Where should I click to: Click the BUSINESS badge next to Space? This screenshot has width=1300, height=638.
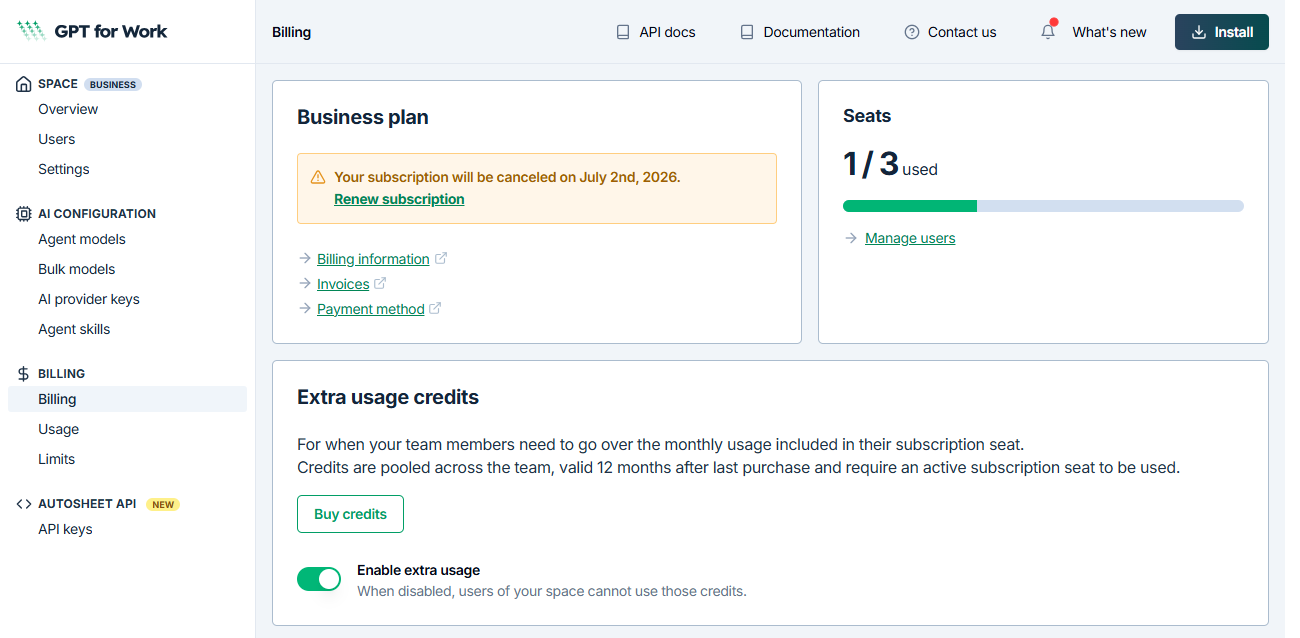click(113, 85)
